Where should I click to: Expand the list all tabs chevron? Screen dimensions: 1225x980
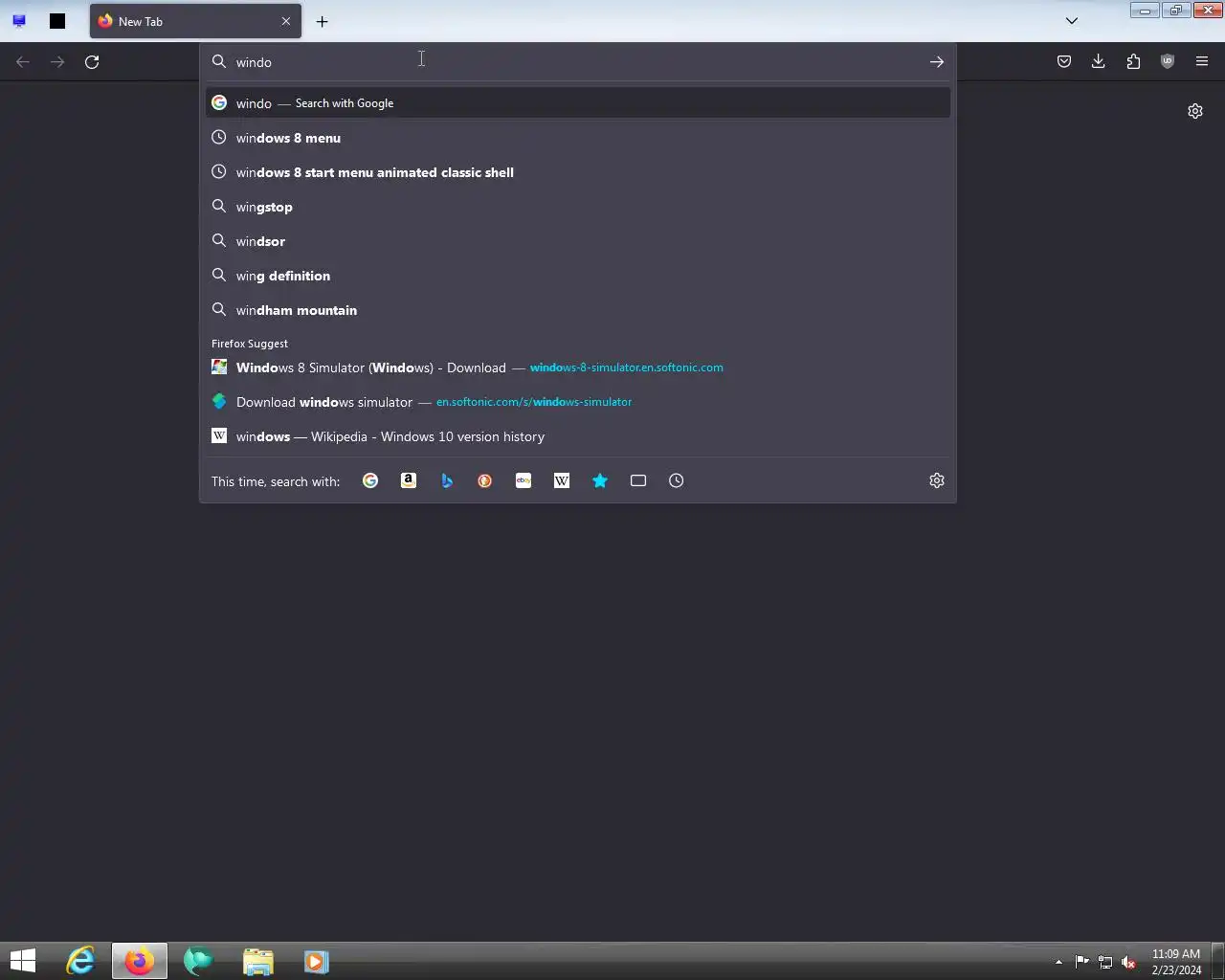[1072, 21]
